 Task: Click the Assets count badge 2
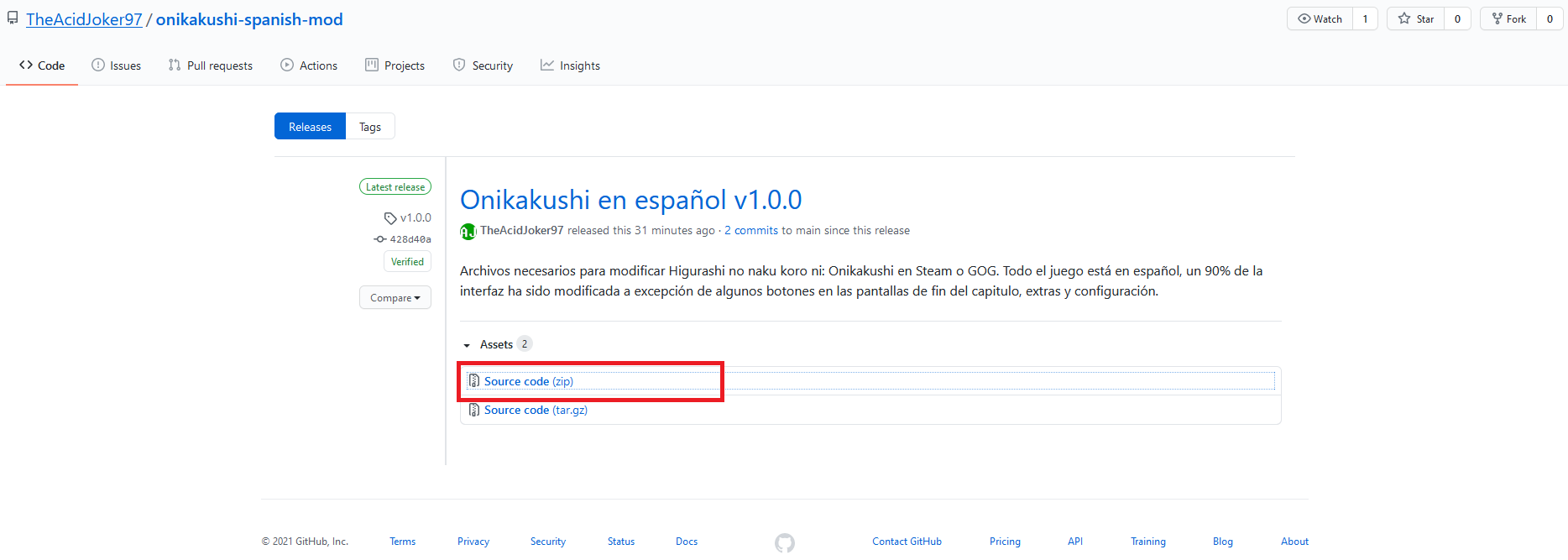pyautogui.click(x=525, y=343)
